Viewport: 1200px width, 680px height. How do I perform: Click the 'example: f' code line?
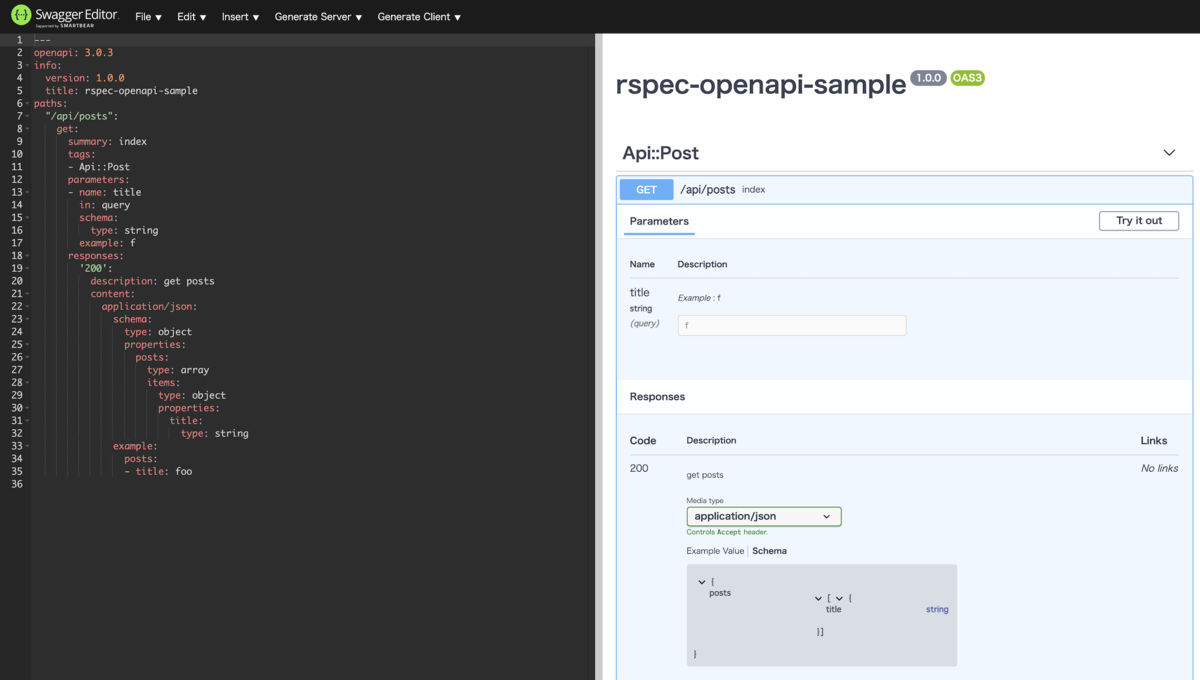point(107,243)
